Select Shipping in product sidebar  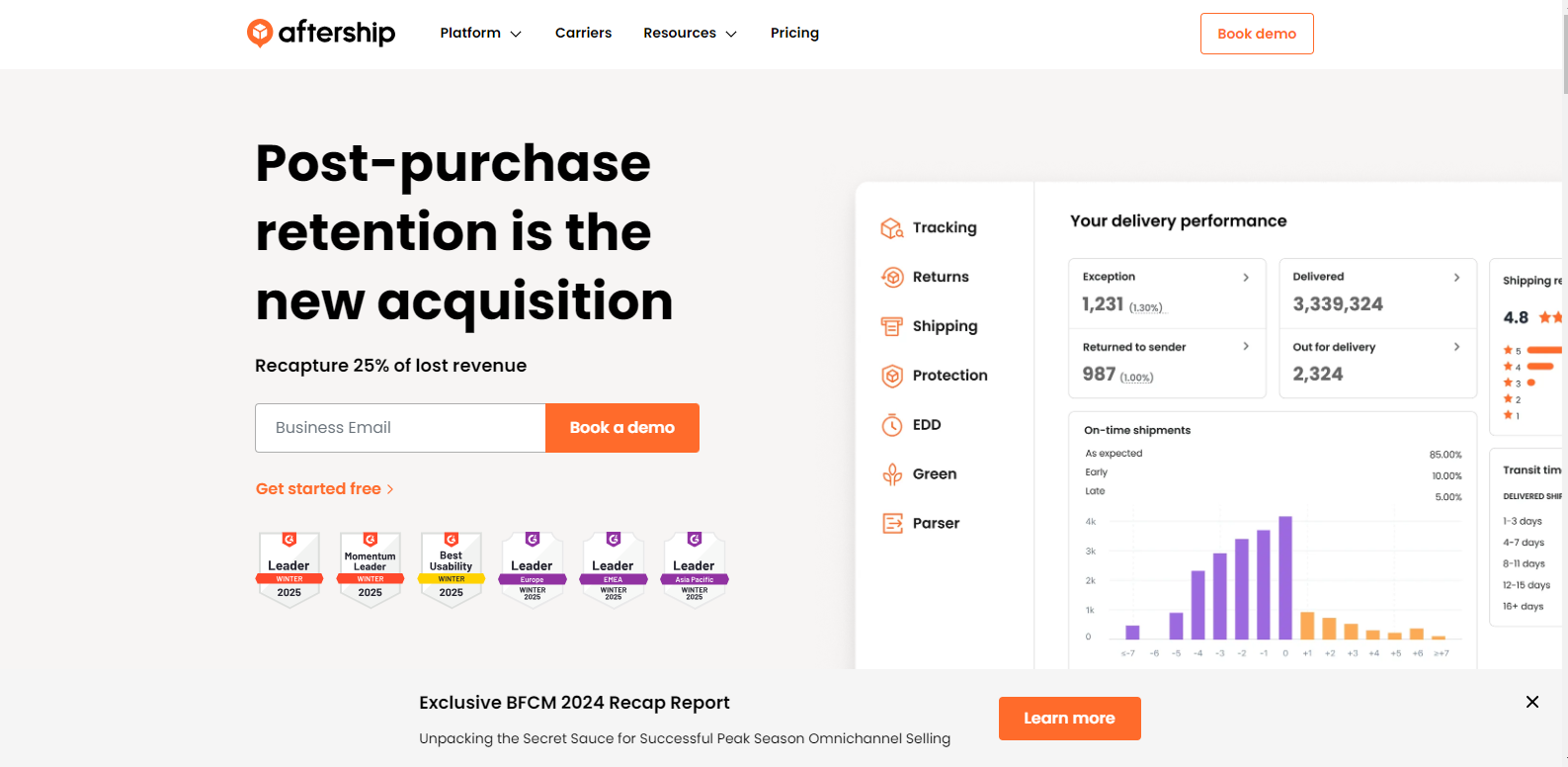(945, 326)
